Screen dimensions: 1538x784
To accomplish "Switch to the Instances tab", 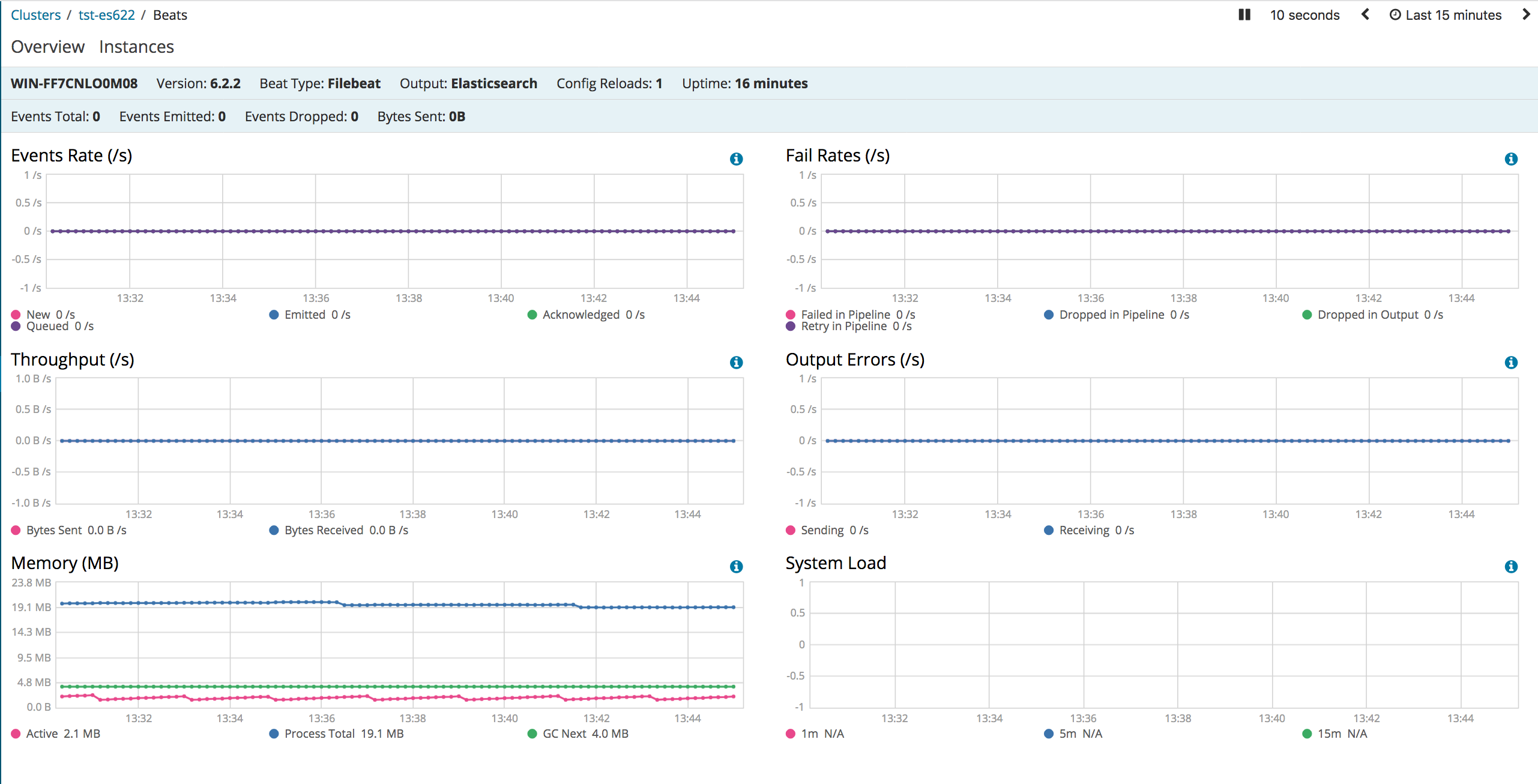I will pos(136,46).
